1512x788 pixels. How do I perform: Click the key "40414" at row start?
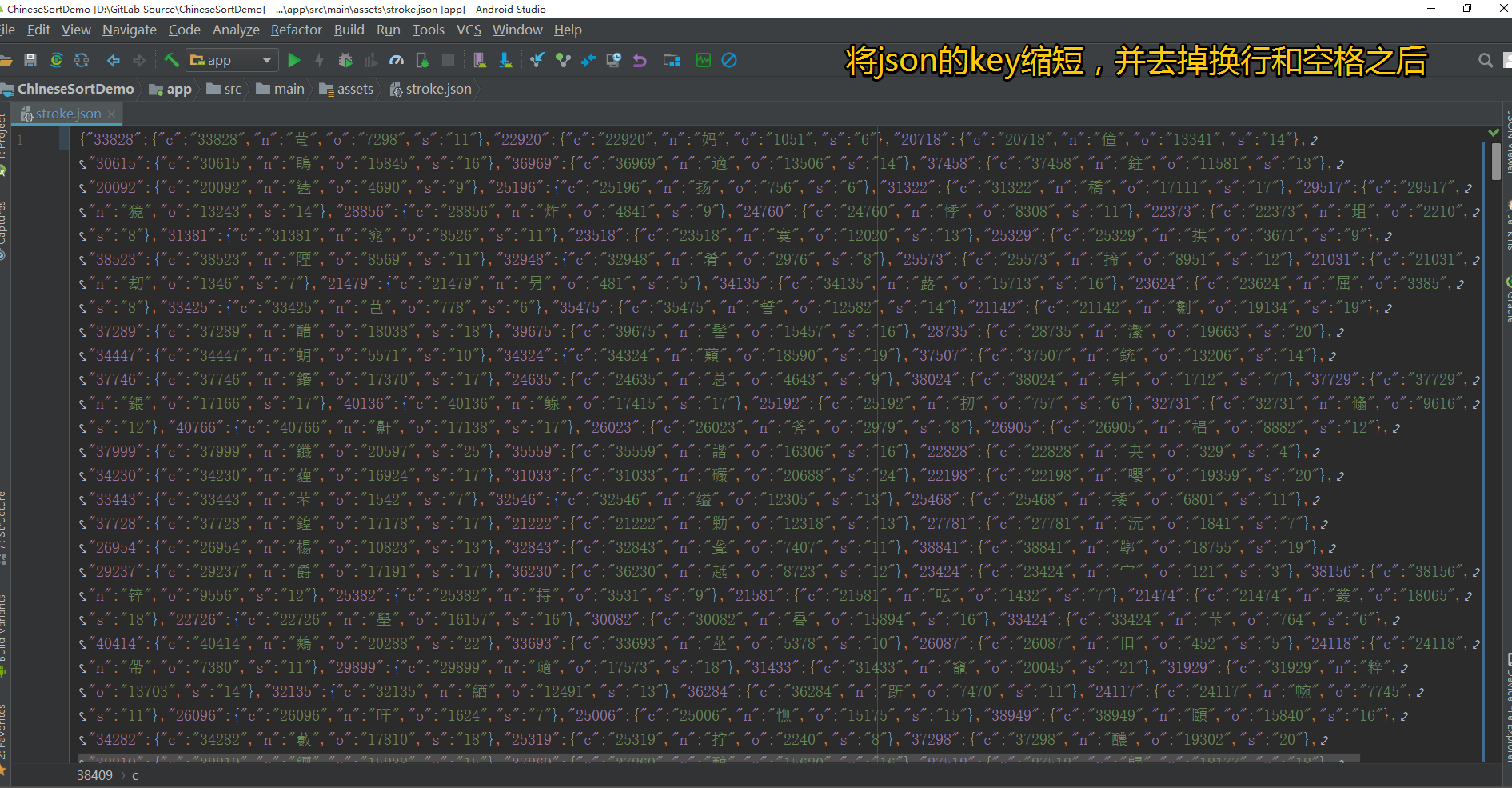117,643
